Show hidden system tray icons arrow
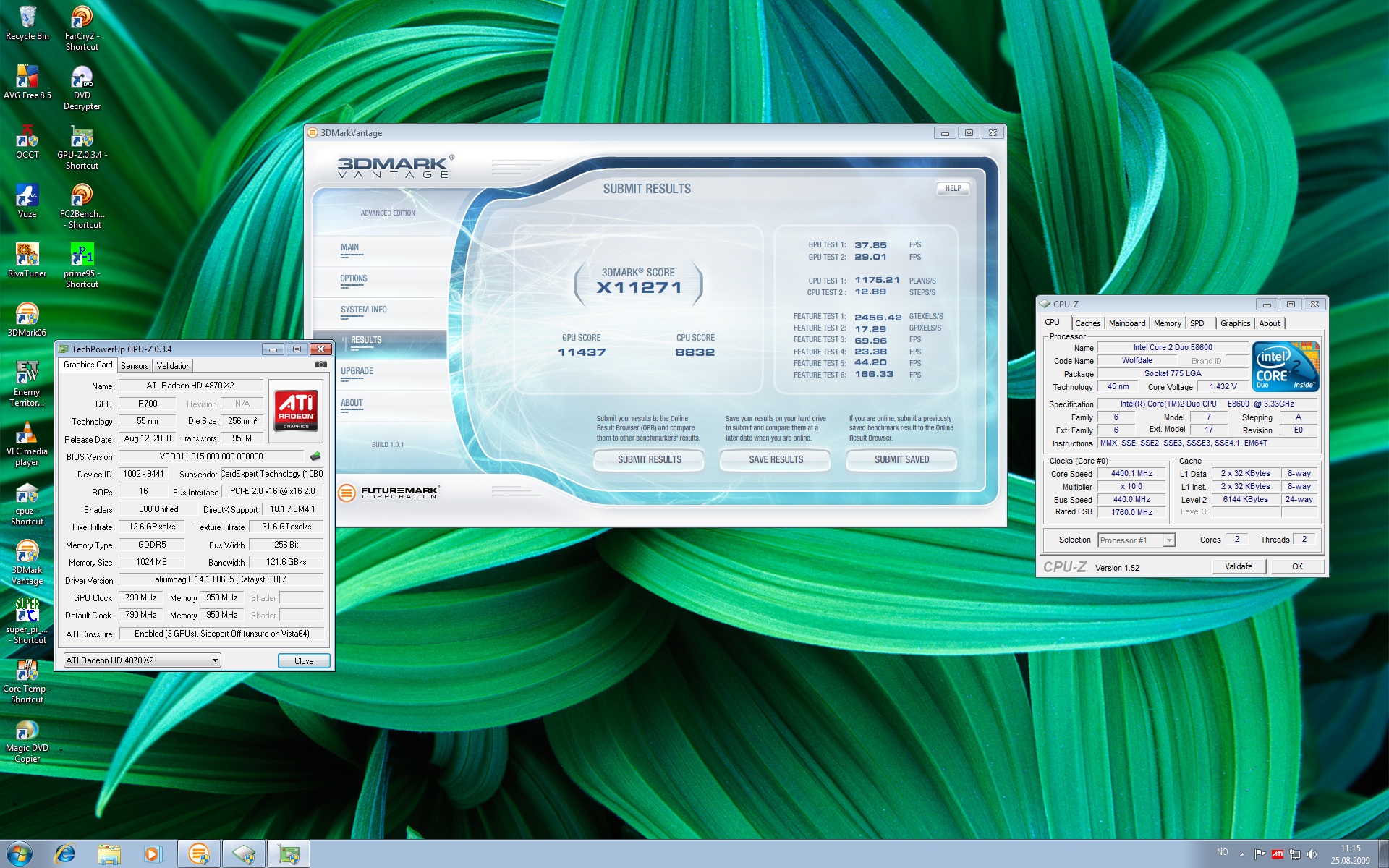This screenshot has height=868, width=1389. (1242, 854)
